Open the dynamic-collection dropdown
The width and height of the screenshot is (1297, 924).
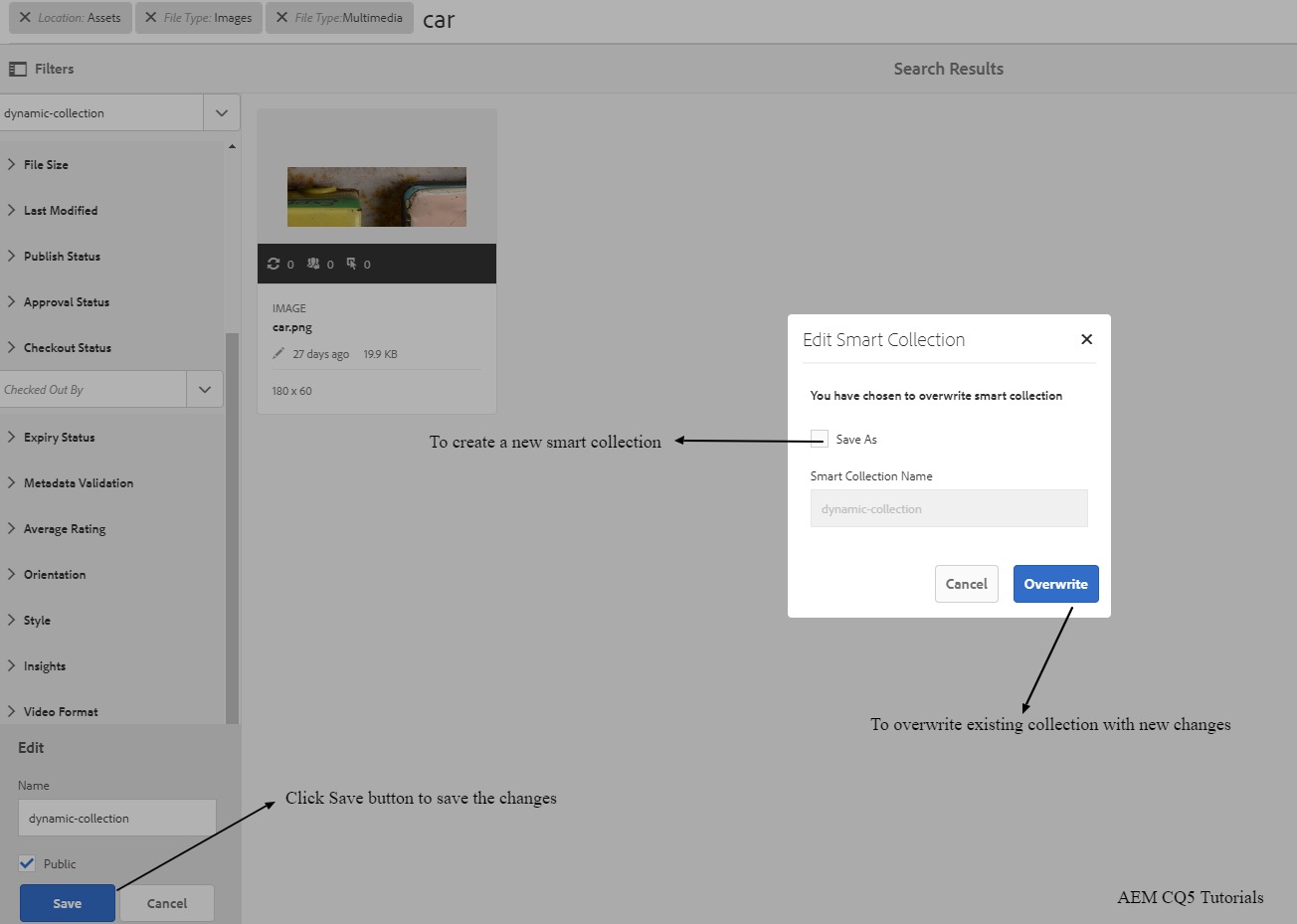[x=221, y=113]
